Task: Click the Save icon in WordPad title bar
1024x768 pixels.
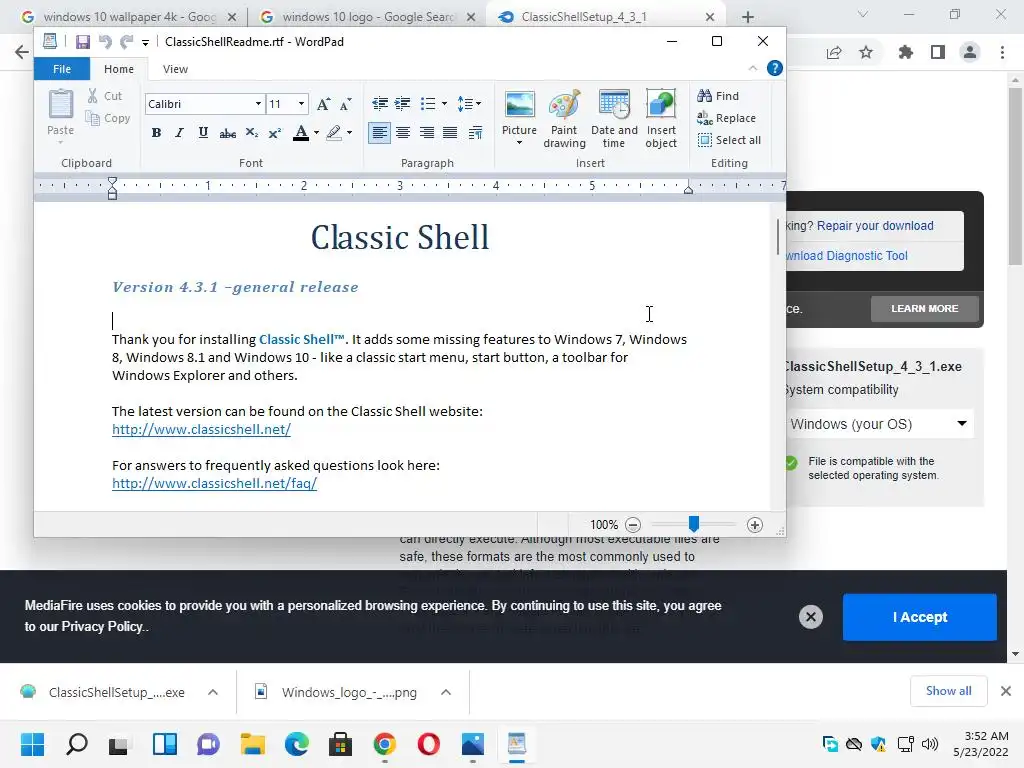Action: coord(82,42)
